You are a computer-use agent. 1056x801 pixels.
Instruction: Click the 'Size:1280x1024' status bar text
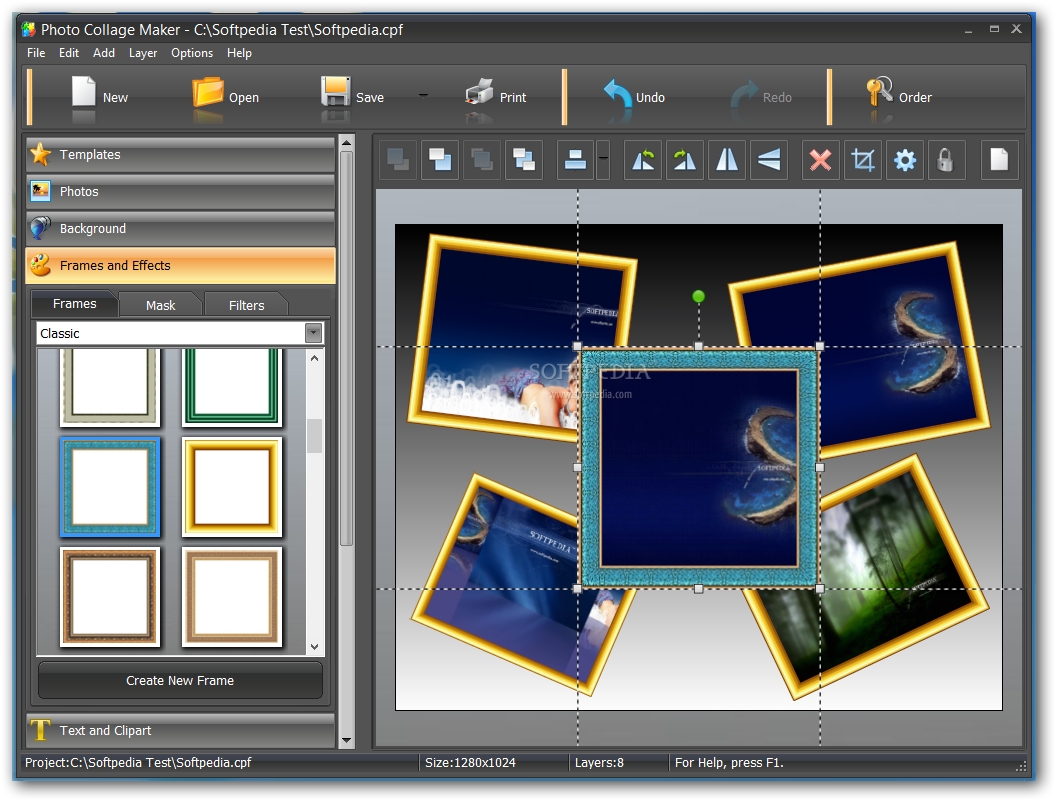coord(470,763)
